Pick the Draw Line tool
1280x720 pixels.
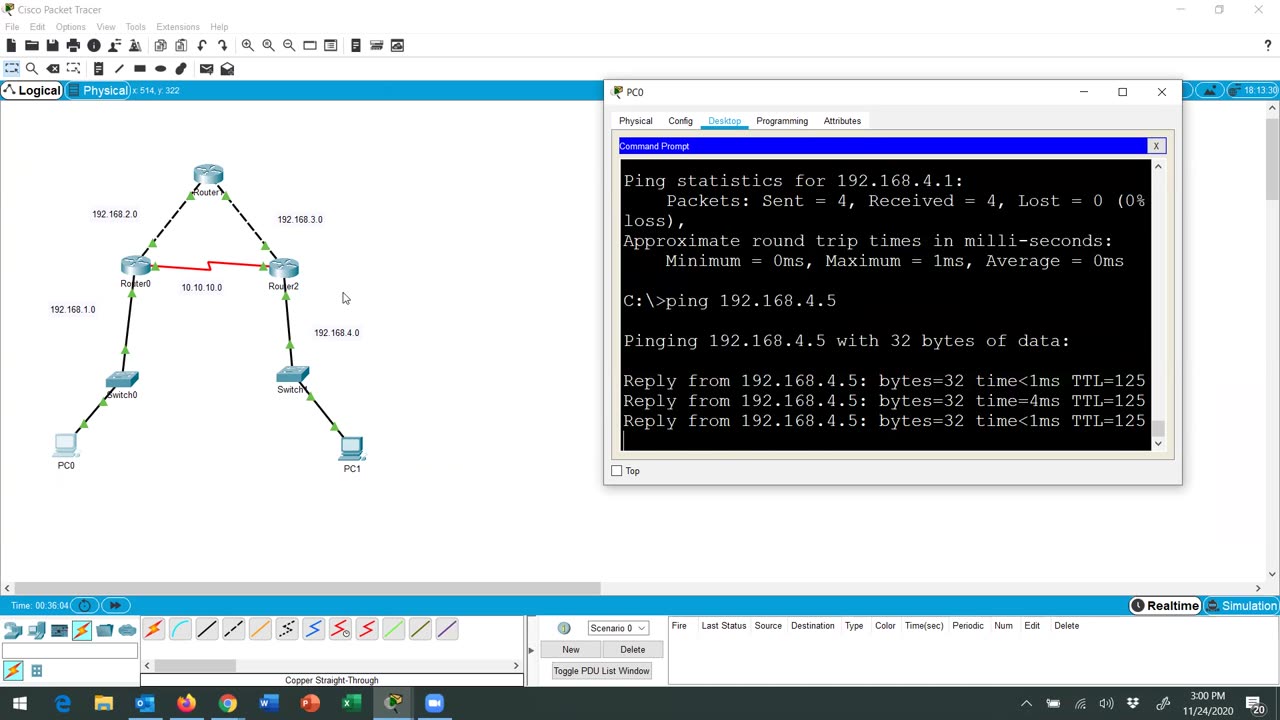coord(119,69)
